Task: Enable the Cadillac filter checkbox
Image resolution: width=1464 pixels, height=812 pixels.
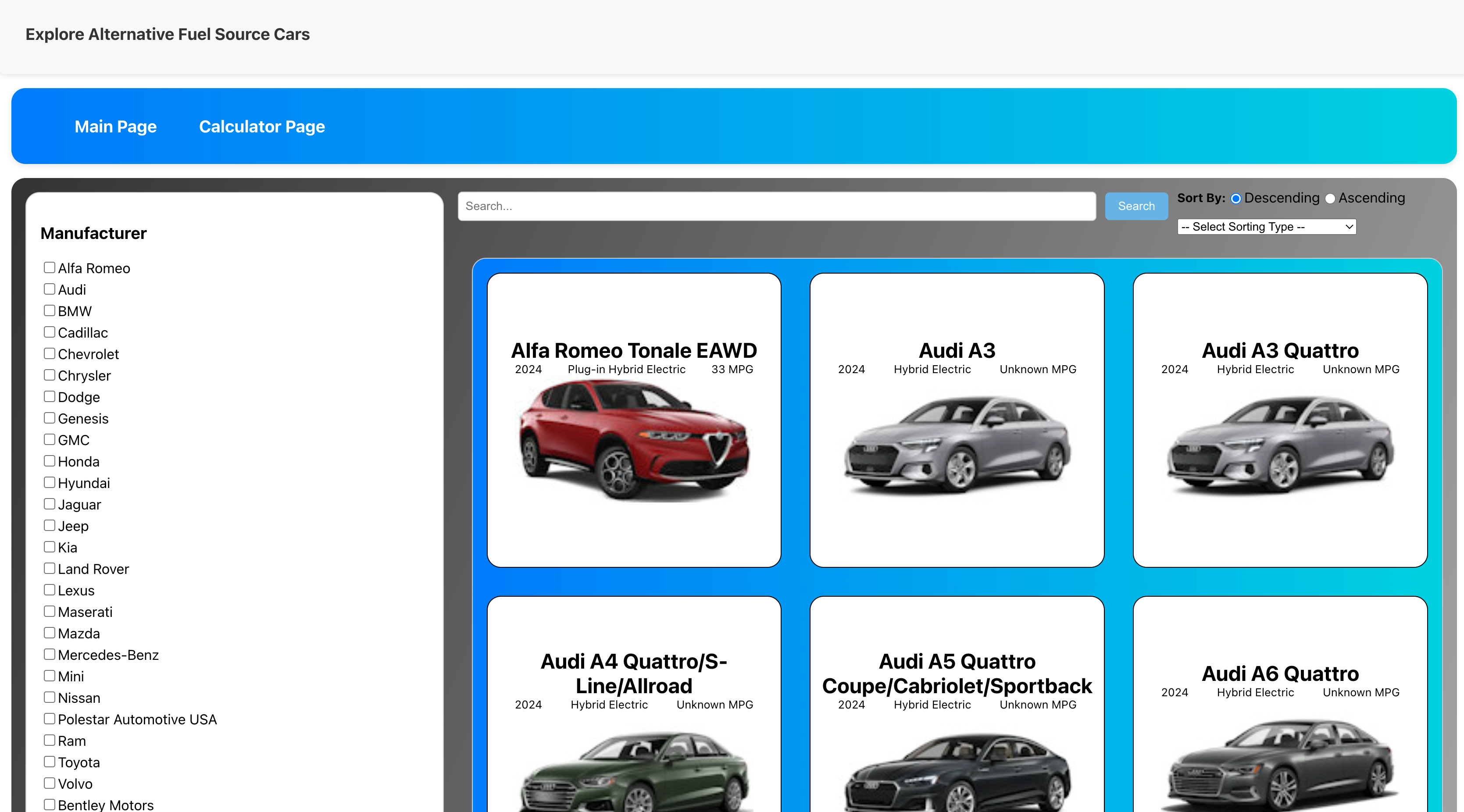Action: (50, 332)
